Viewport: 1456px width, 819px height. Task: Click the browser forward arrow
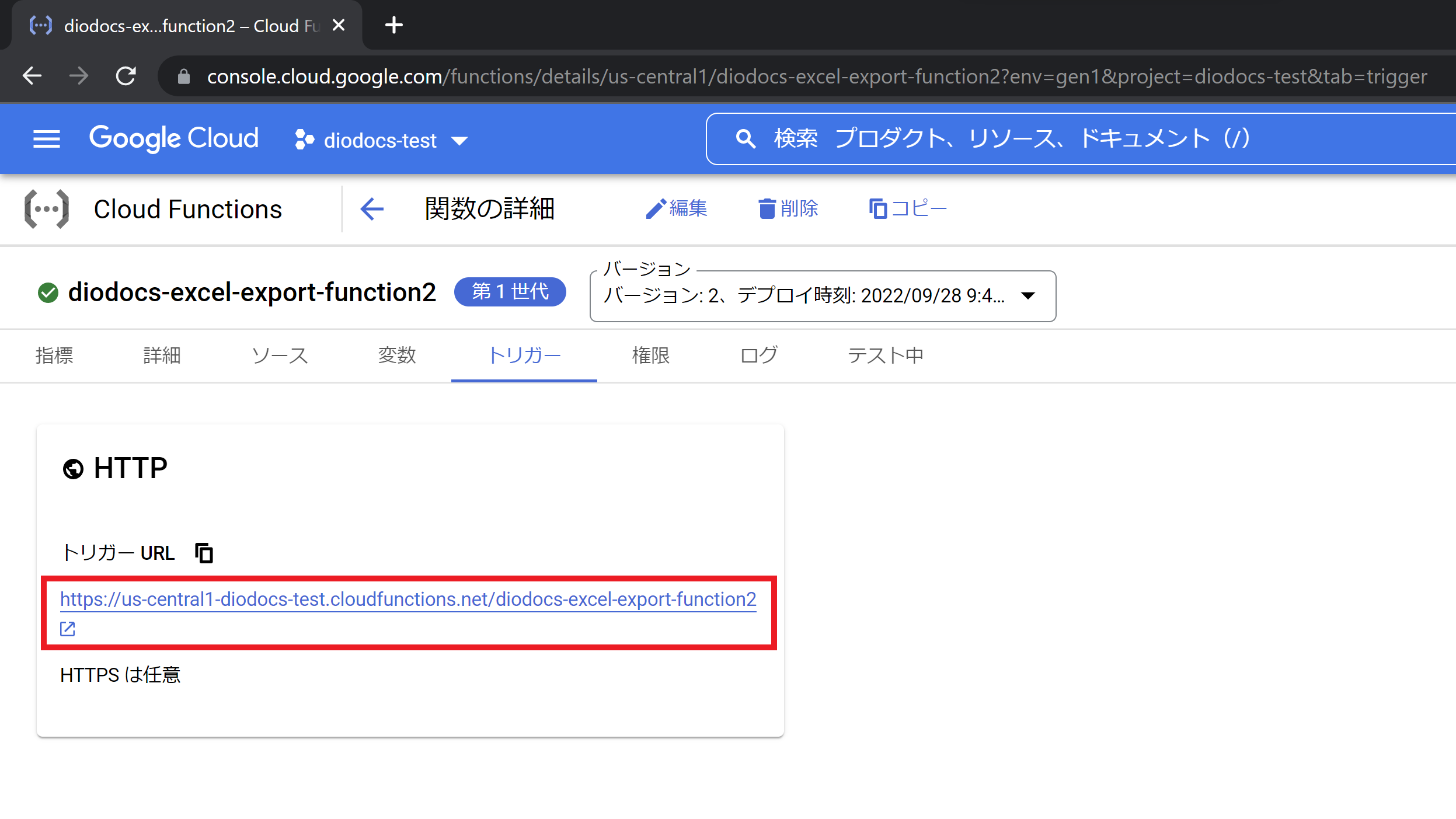point(79,76)
